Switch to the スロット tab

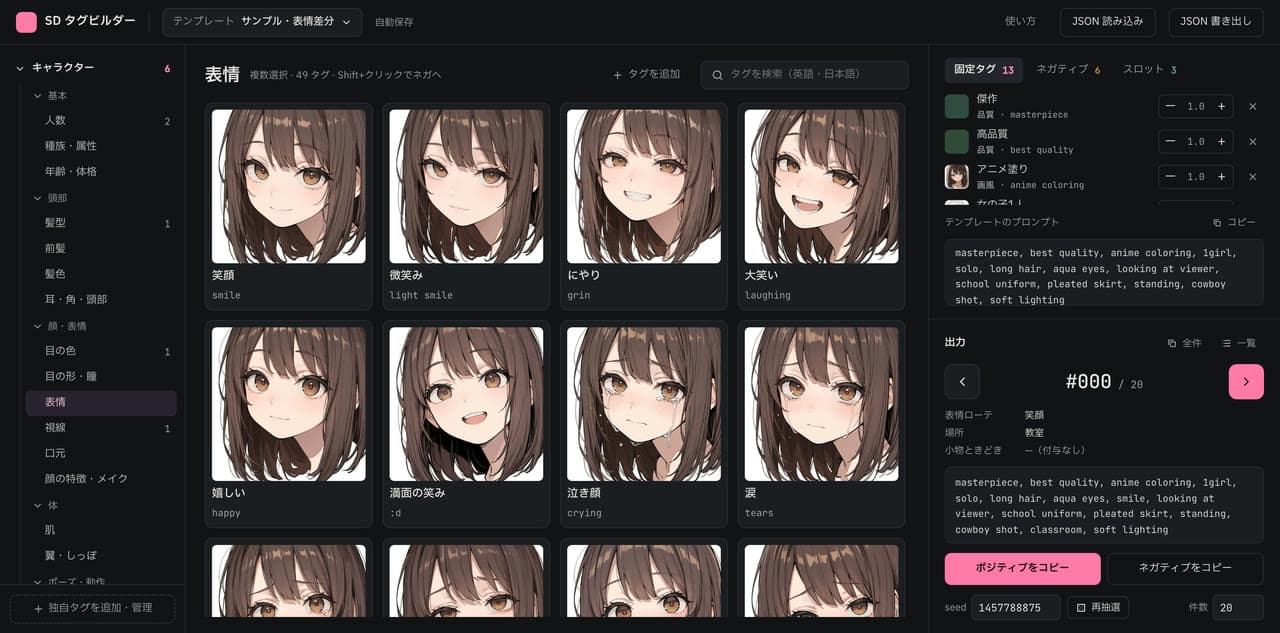coord(1150,70)
